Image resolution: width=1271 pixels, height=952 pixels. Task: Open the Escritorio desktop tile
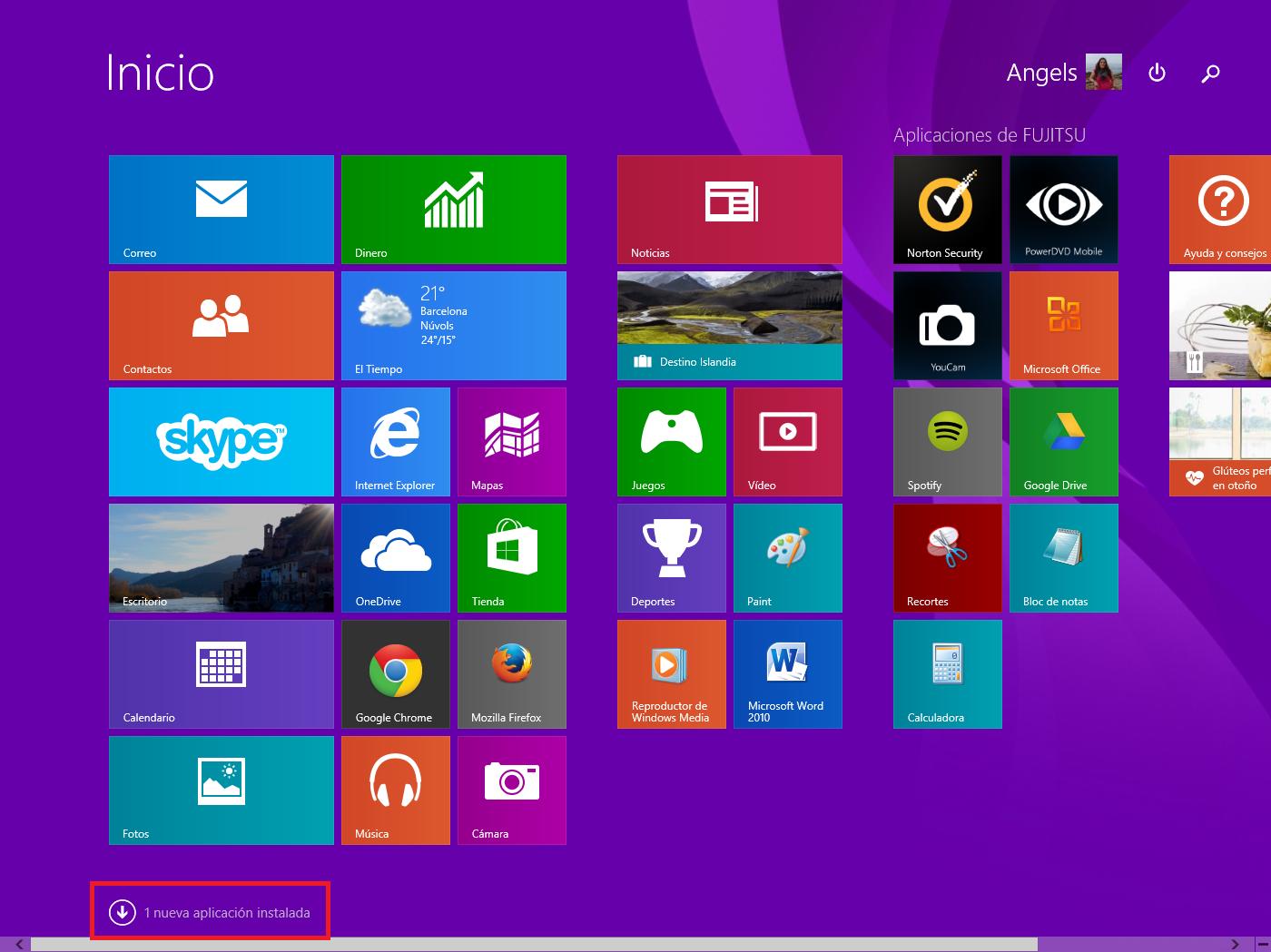pos(221,557)
